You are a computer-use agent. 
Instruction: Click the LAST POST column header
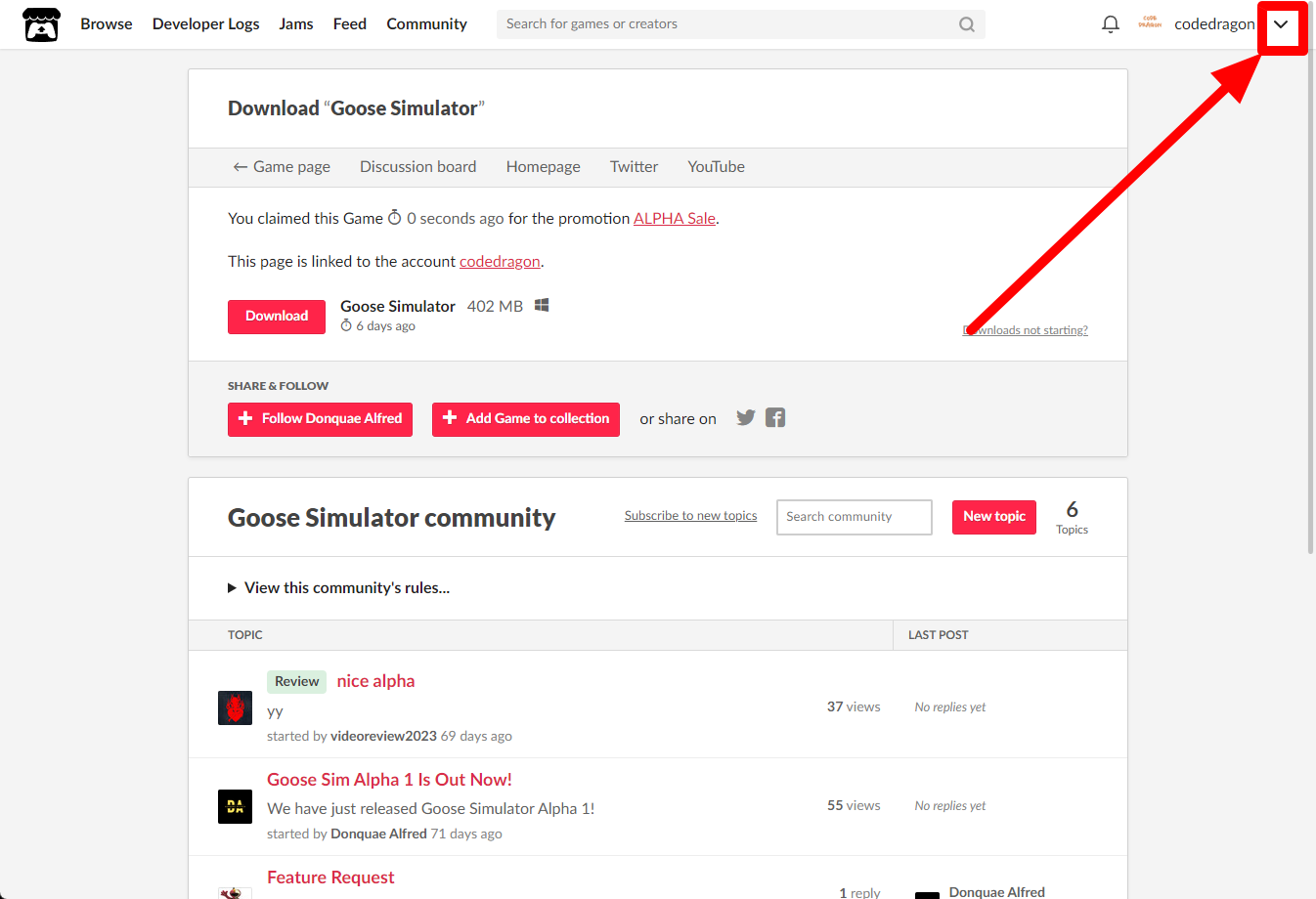pyautogui.click(x=939, y=635)
